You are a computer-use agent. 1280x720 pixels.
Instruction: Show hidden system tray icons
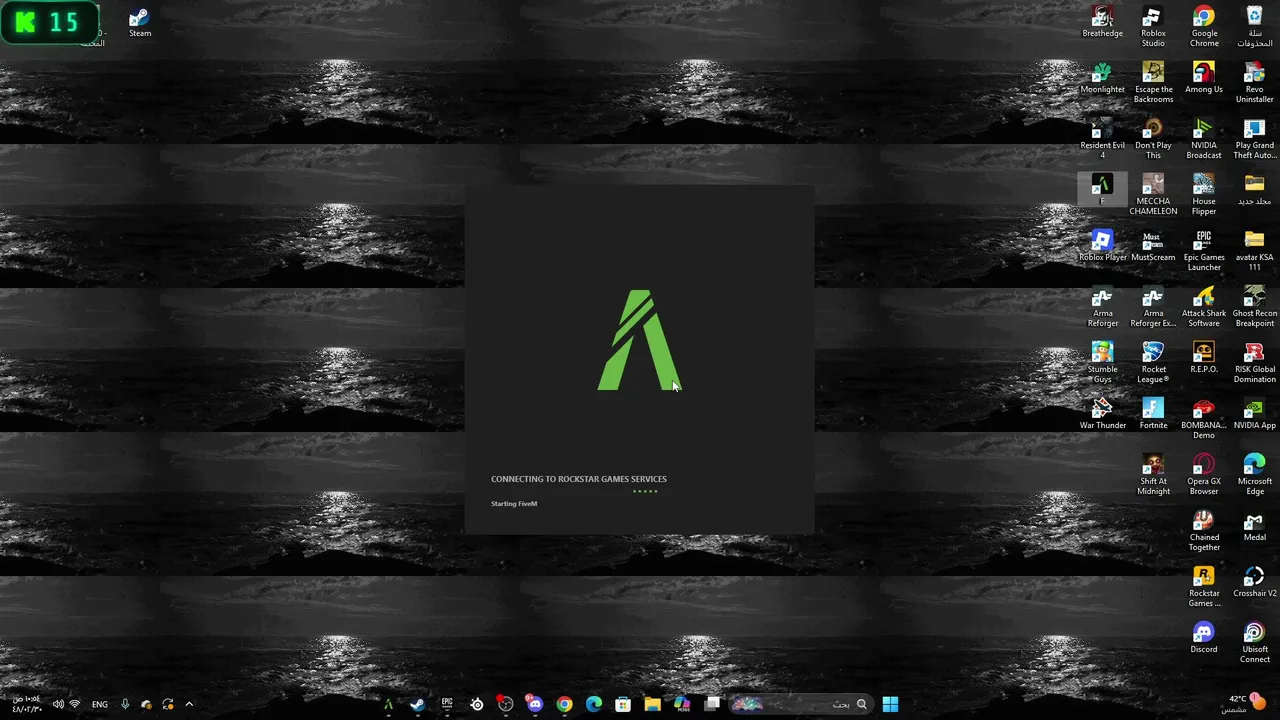[x=189, y=704]
